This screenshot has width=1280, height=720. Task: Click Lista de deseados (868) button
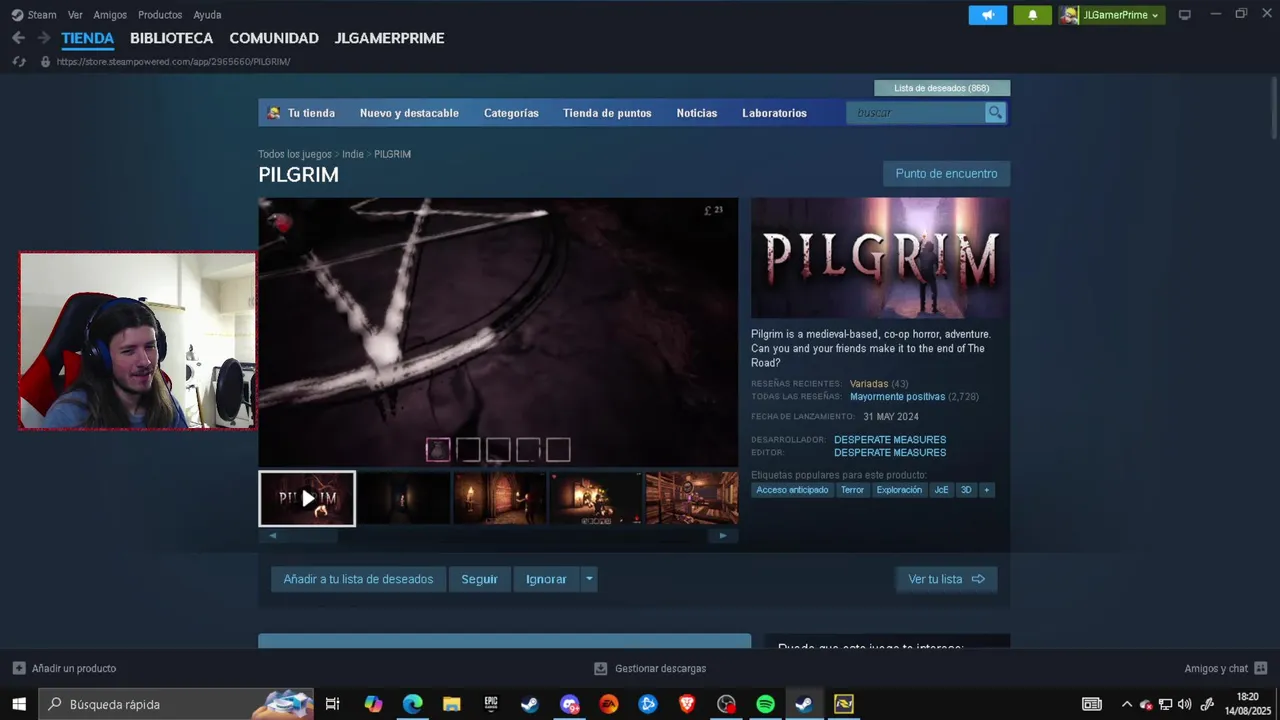942,88
